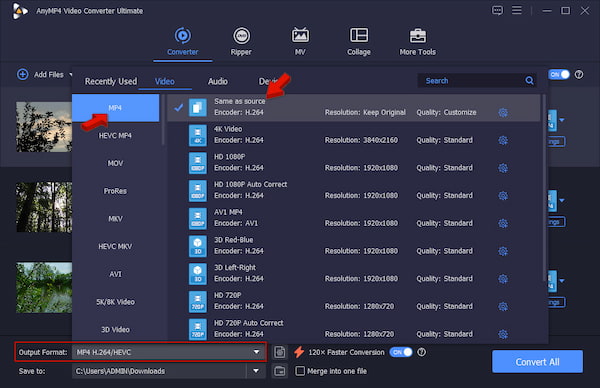This screenshot has width=600, height=388.
Task: Check Merge into one file
Action: (x=300, y=371)
